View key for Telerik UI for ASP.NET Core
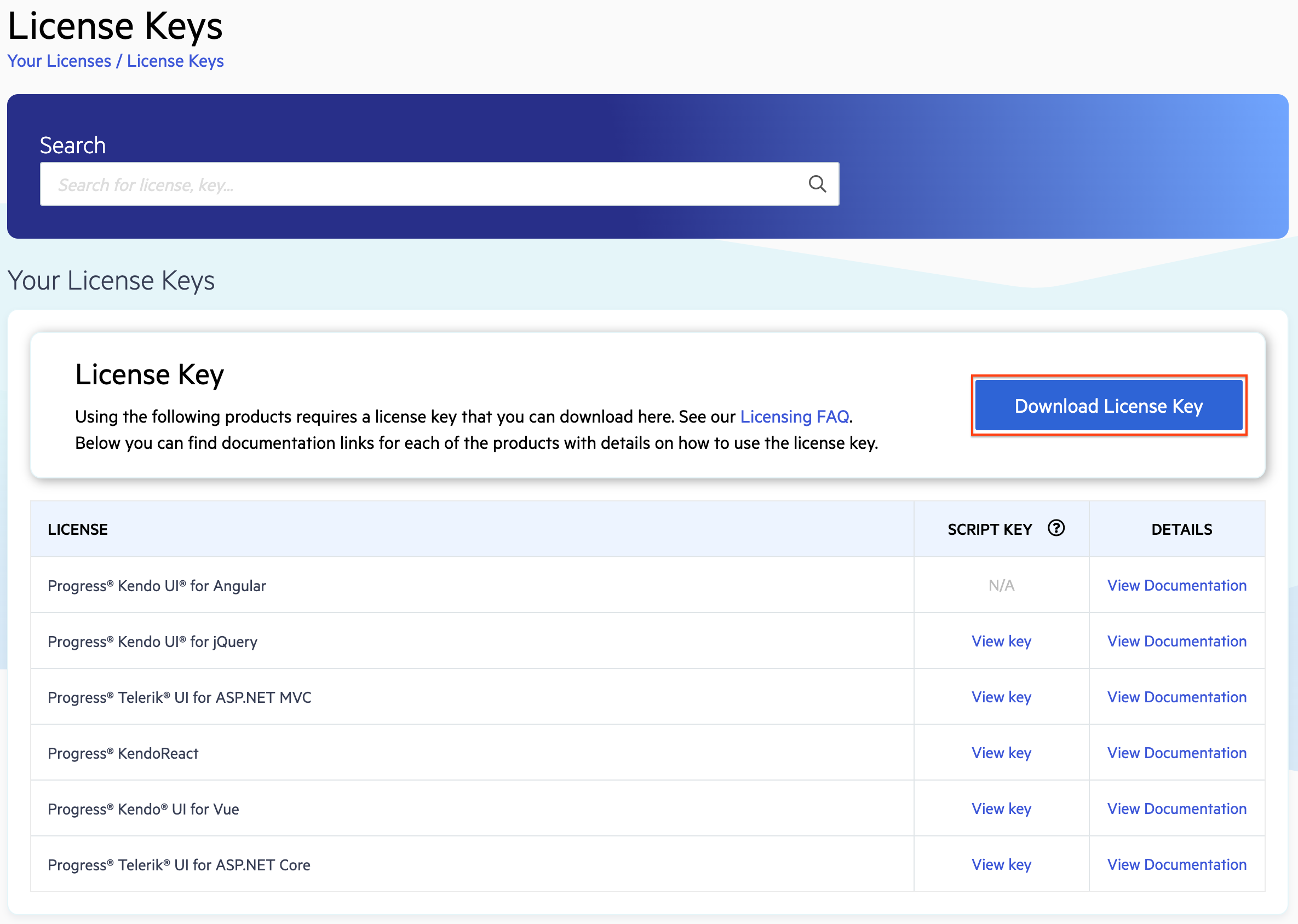Image resolution: width=1298 pixels, height=924 pixels. 1001,864
